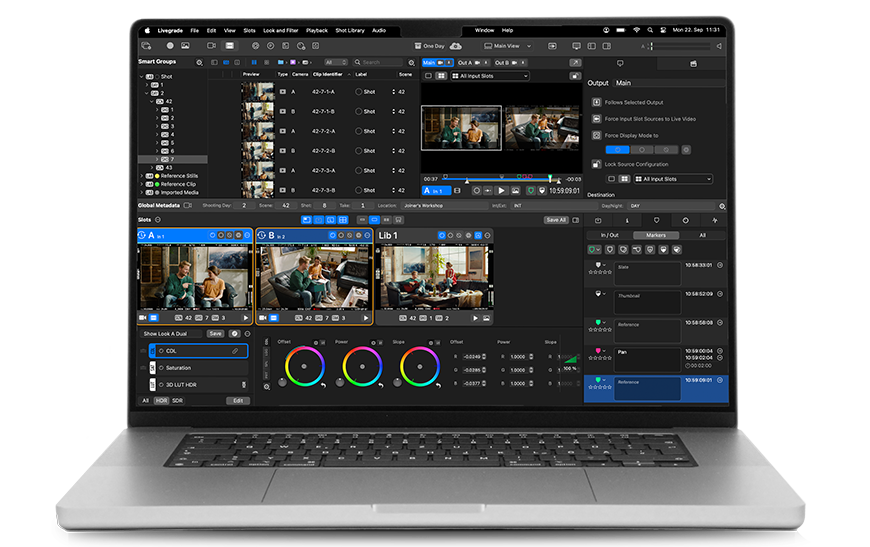Open the Look and Filter menu
This screenshot has height=547, width=870.
280,31
